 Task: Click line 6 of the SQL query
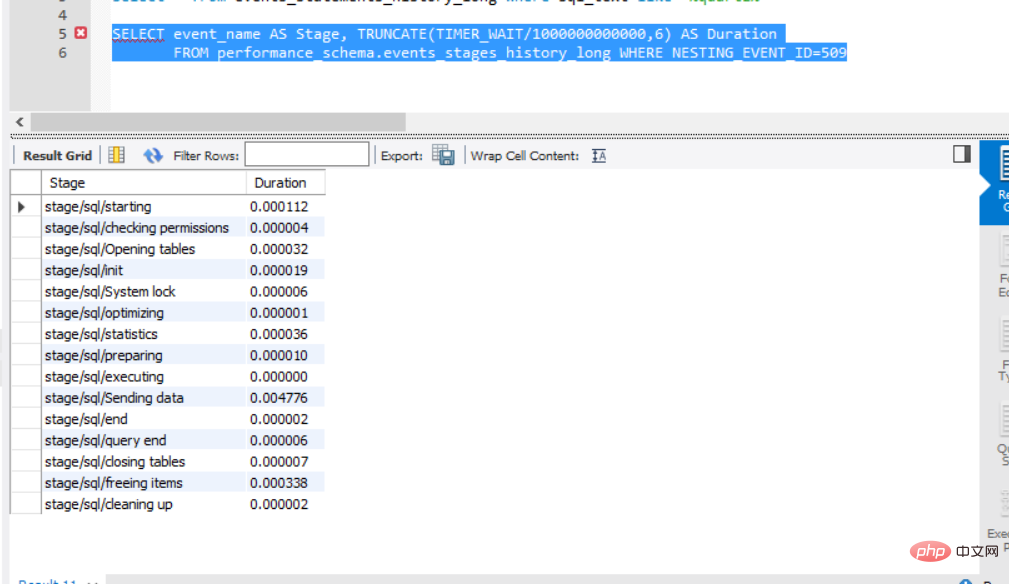pyautogui.click(x=510, y=53)
